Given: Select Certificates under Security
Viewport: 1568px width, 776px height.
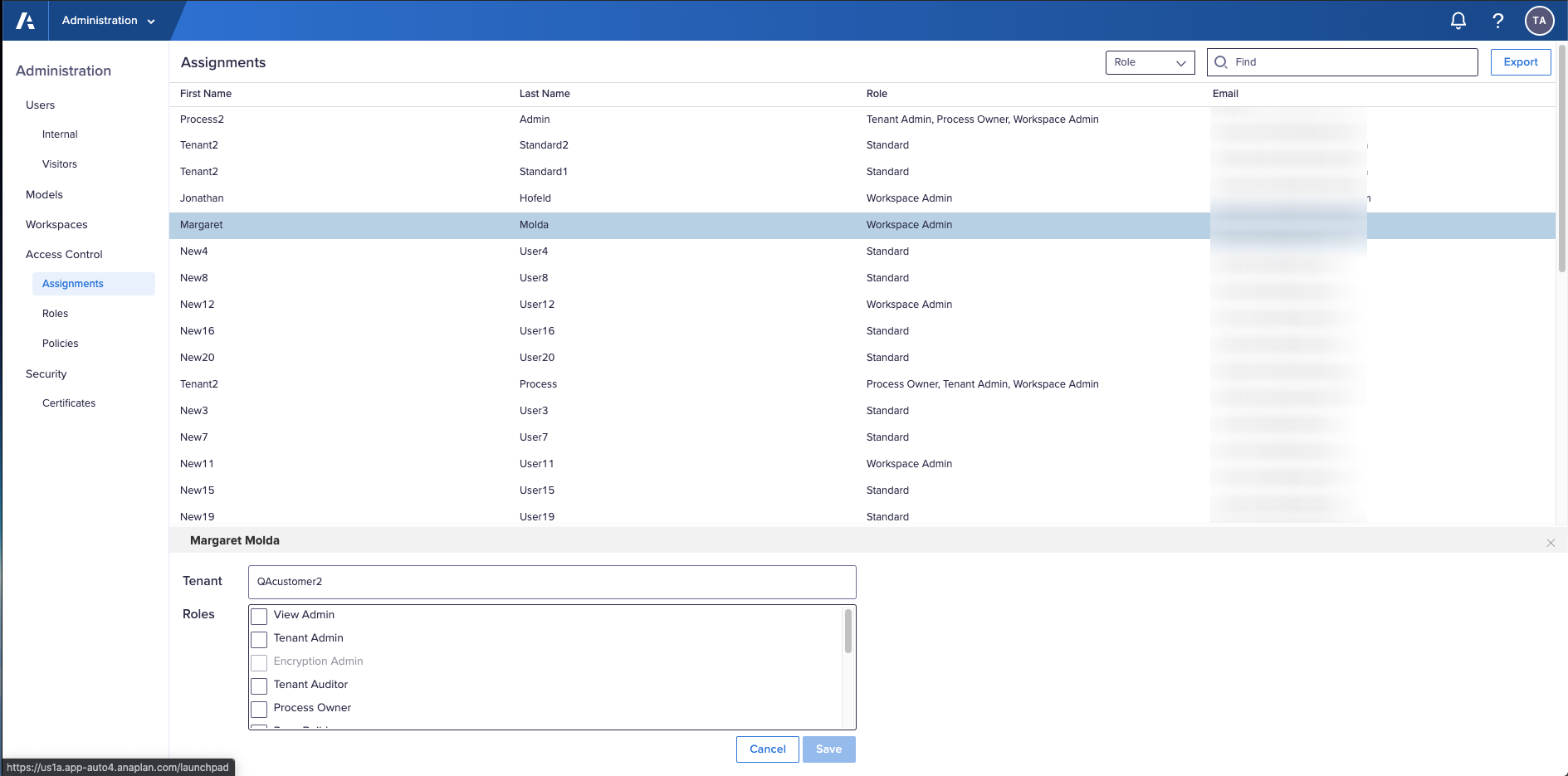Looking at the screenshot, I should [69, 403].
